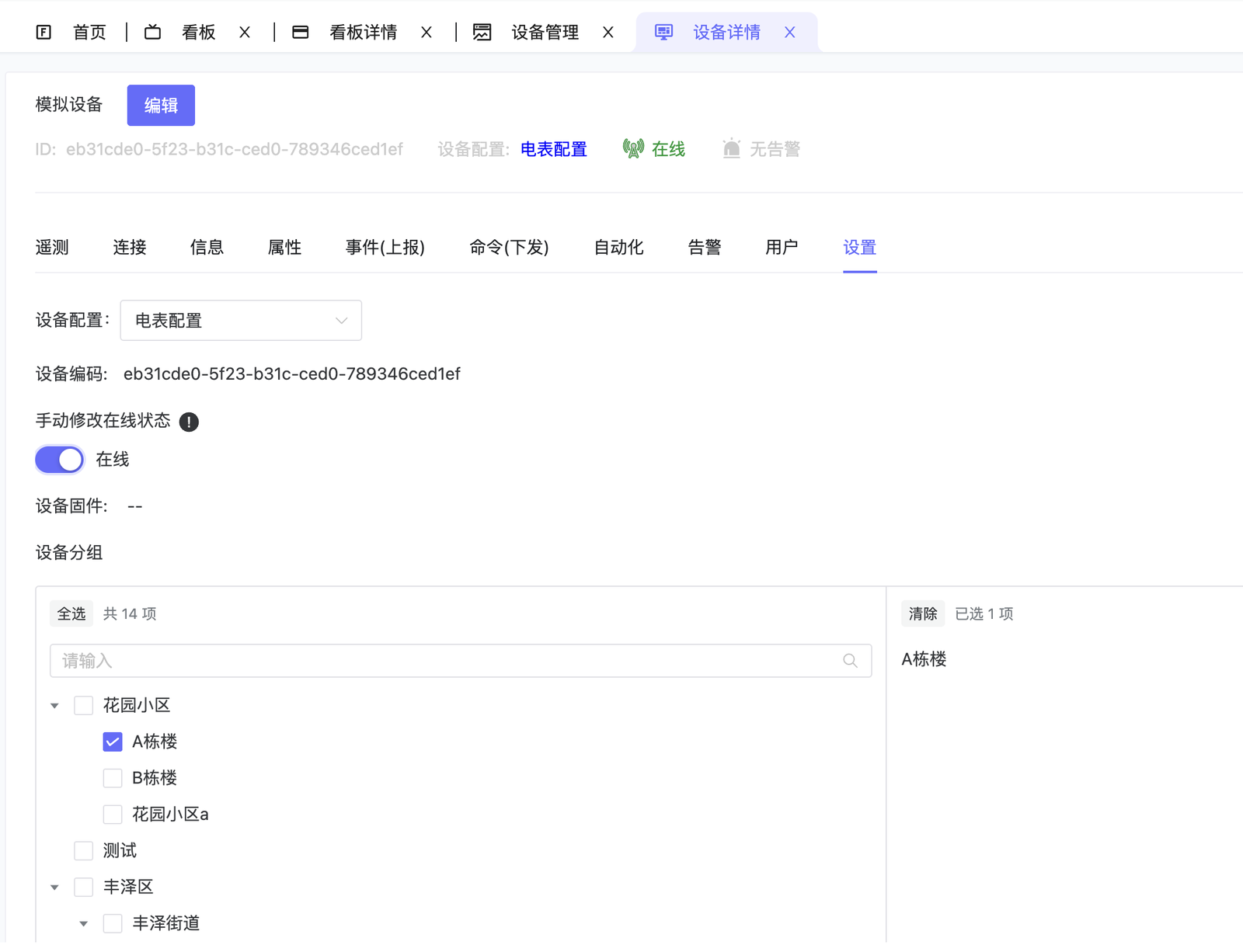This screenshot has height=952, width=1243.
Task: Click the 看板详情 card icon
Action: (x=301, y=32)
